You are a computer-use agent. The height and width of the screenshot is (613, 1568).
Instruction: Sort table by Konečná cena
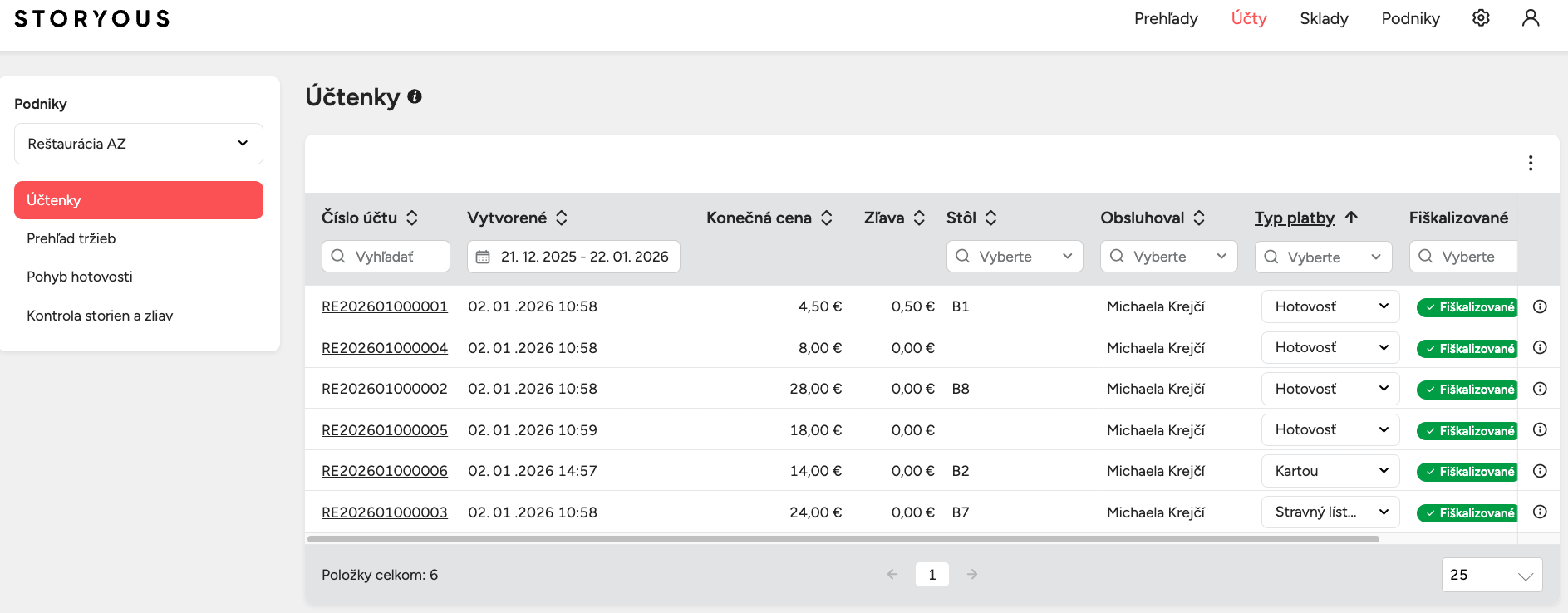point(826,218)
